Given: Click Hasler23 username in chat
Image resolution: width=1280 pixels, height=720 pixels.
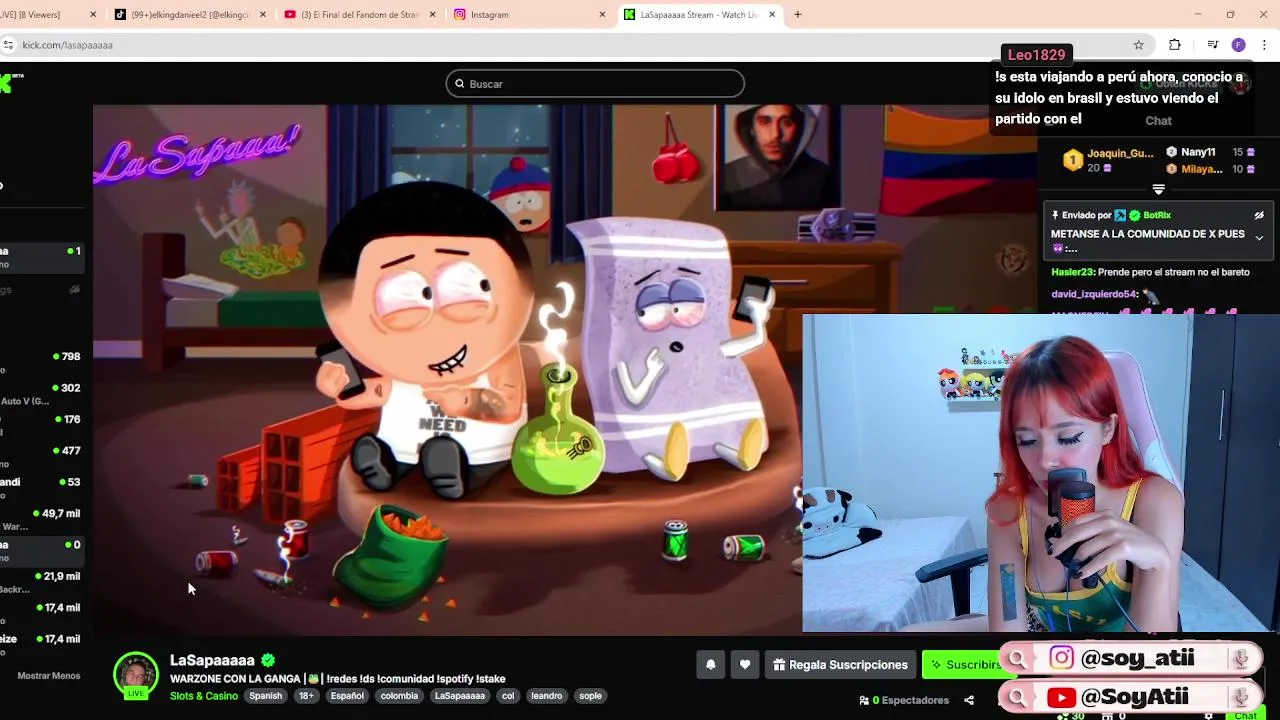Looking at the screenshot, I should [x=1073, y=272].
